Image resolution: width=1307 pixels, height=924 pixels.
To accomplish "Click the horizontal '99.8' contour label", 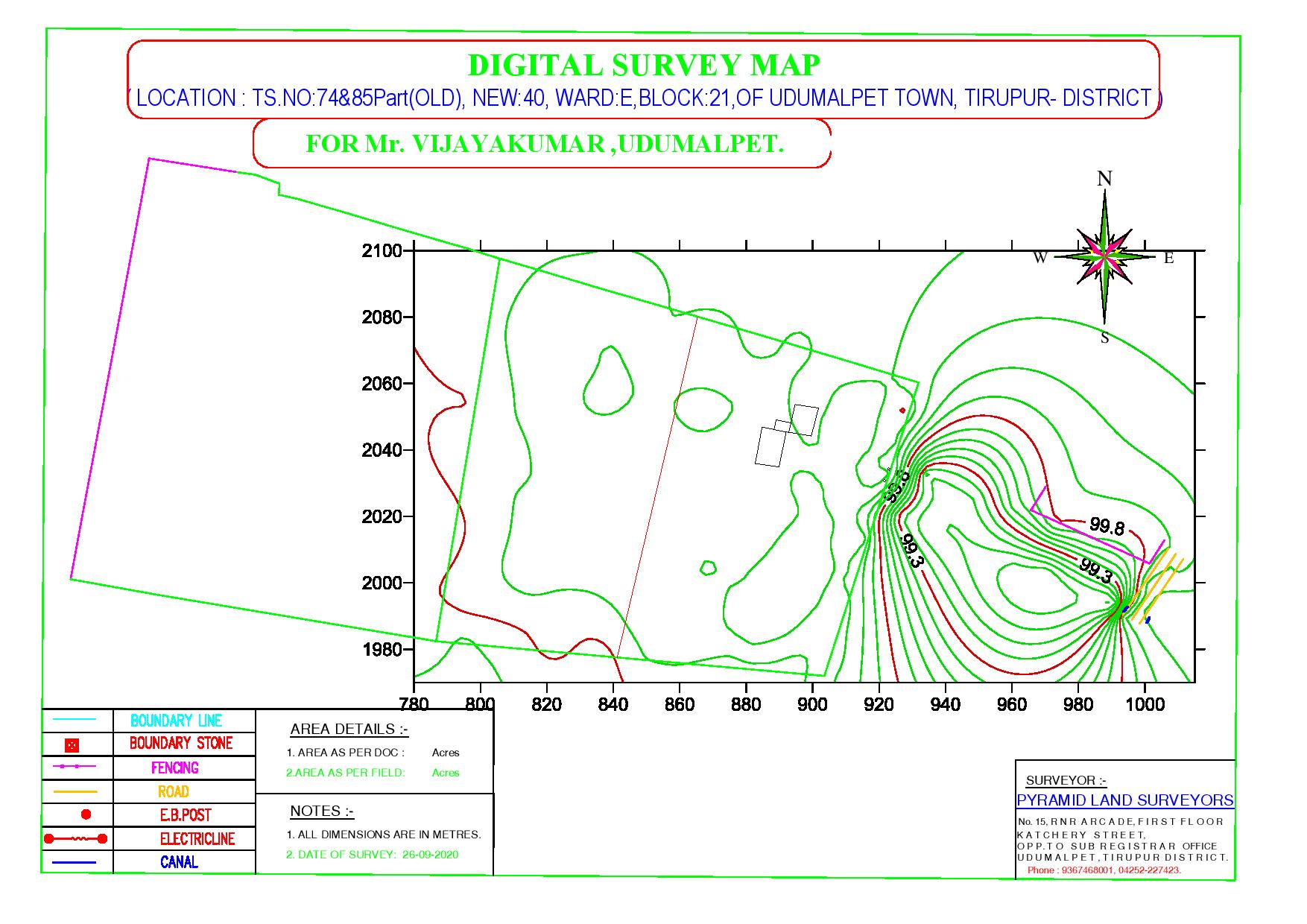I will tap(1107, 526).
